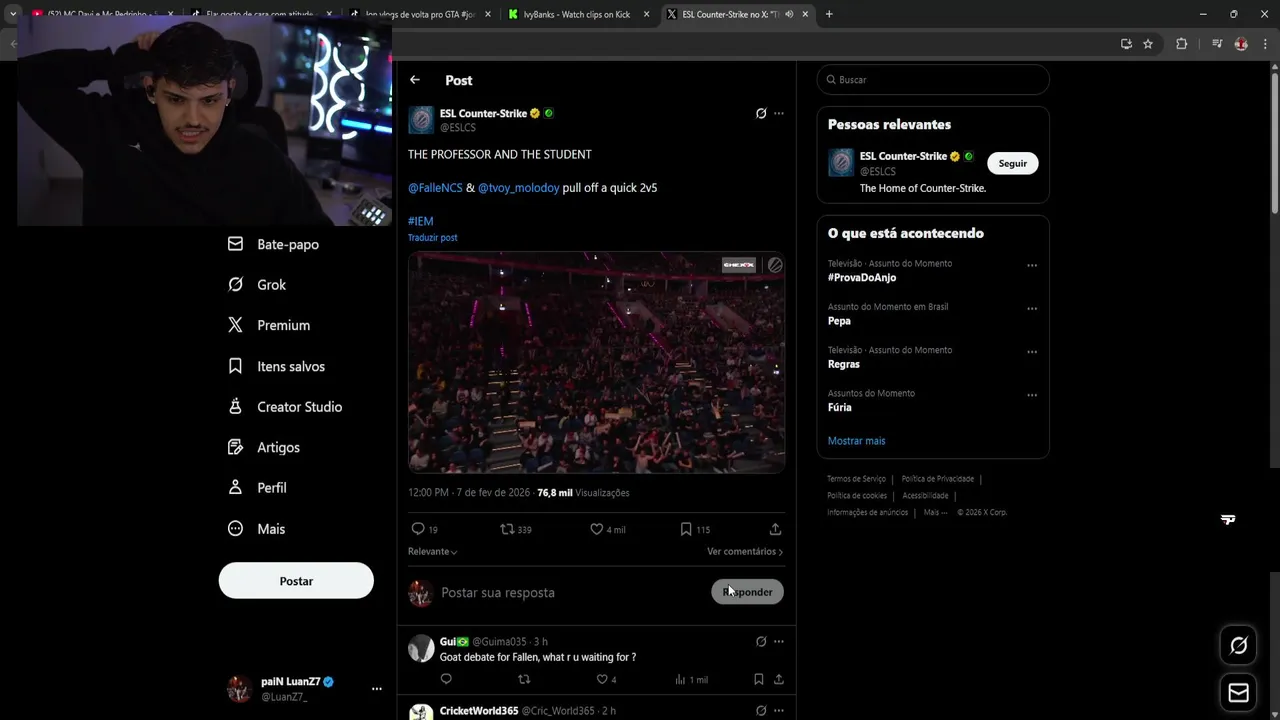Click the Postar button
1280x720 pixels.
pos(296,581)
